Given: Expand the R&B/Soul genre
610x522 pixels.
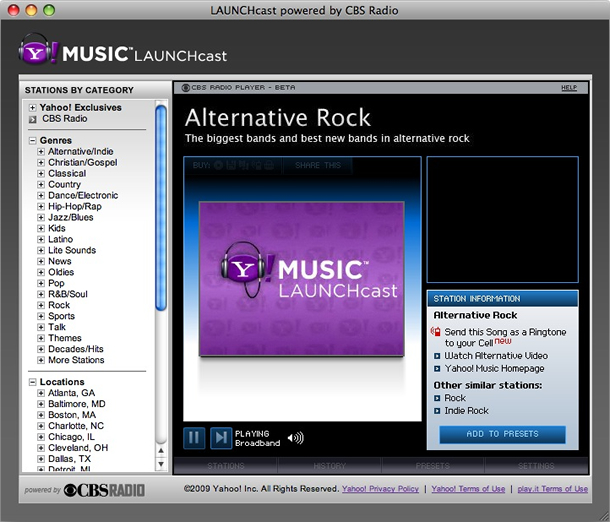Looking at the screenshot, I should point(41,294).
